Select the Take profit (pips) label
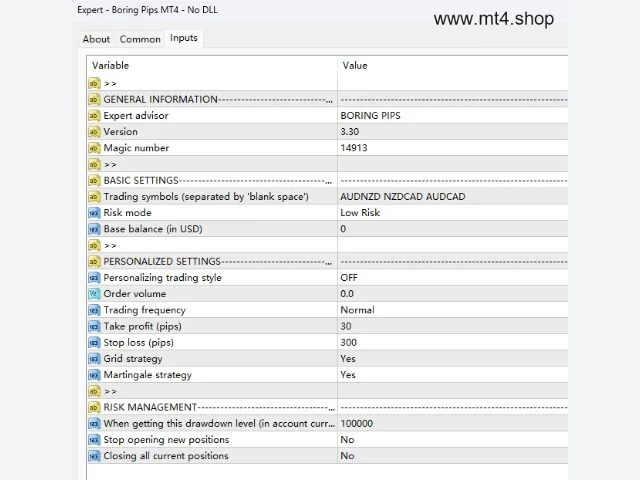640x480 pixels. (142, 326)
